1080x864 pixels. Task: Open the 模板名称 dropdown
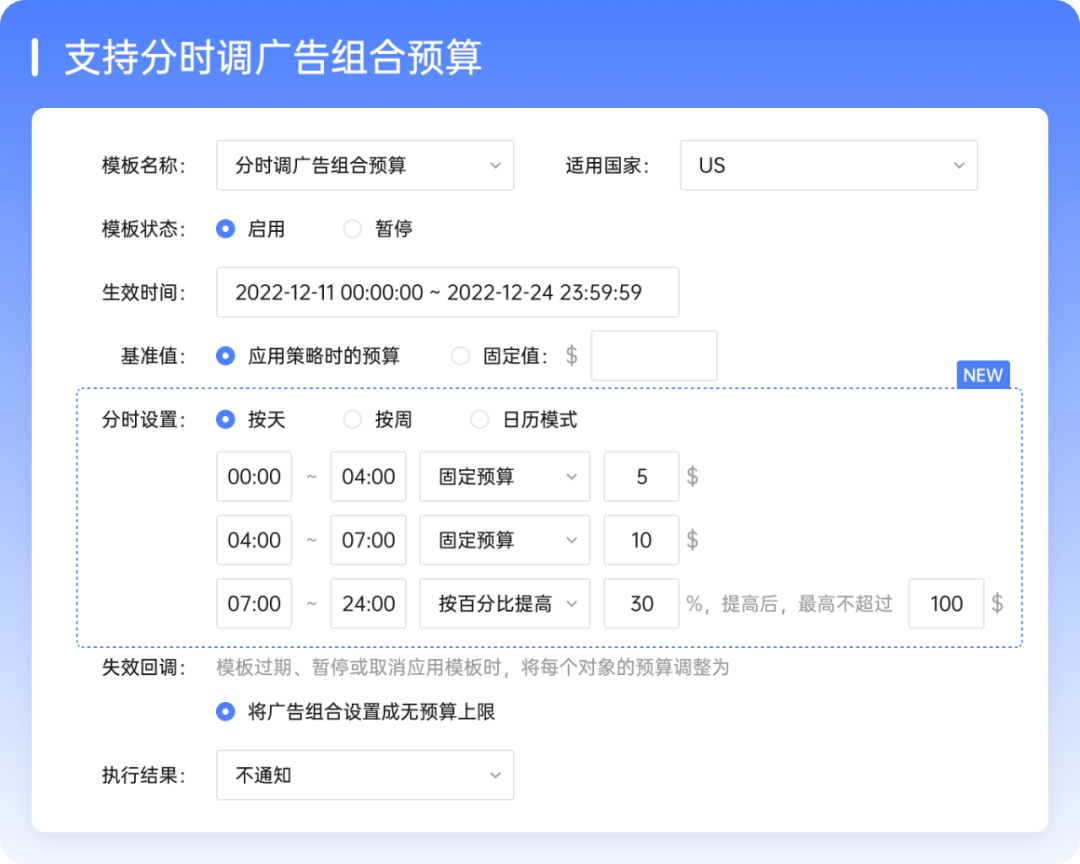pos(364,165)
